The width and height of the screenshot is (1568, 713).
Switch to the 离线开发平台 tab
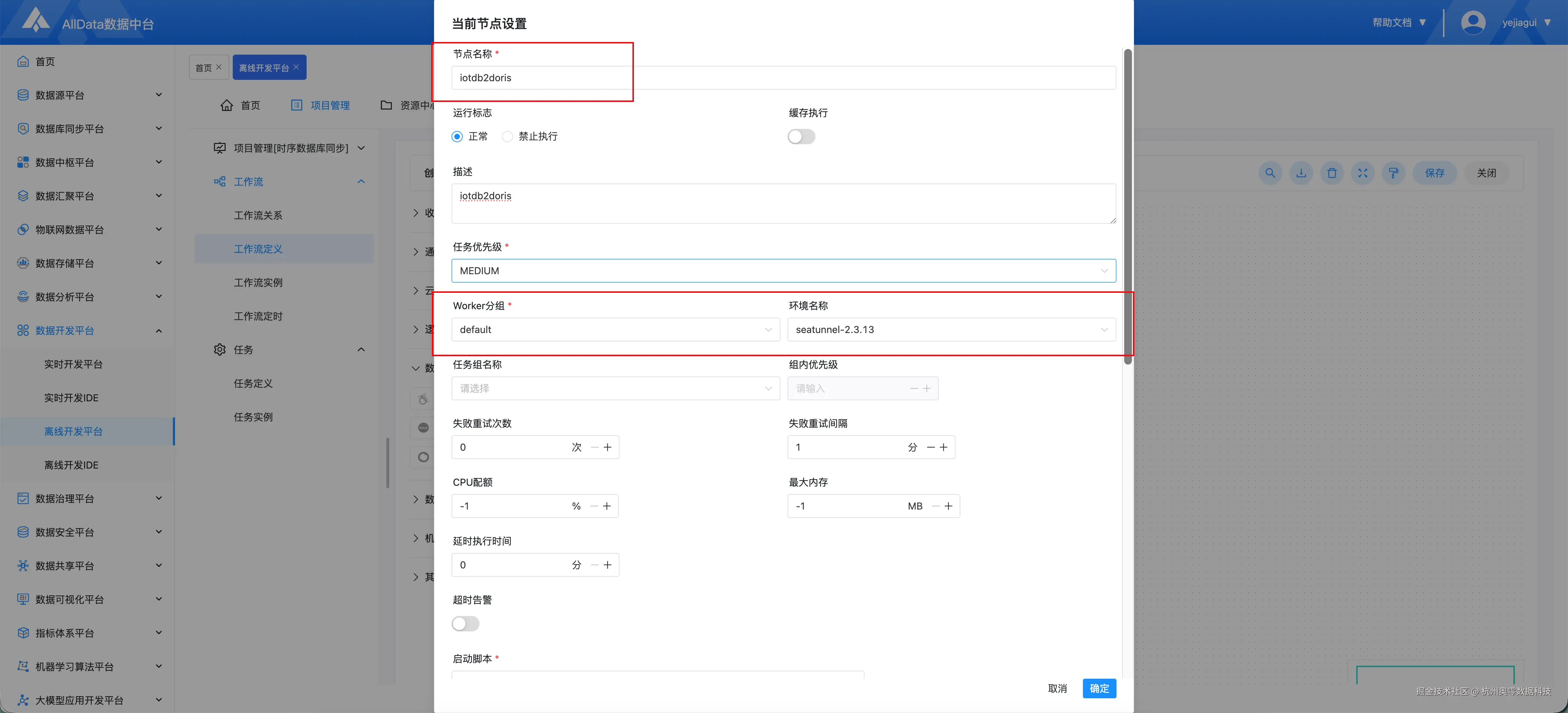coord(264,68)
